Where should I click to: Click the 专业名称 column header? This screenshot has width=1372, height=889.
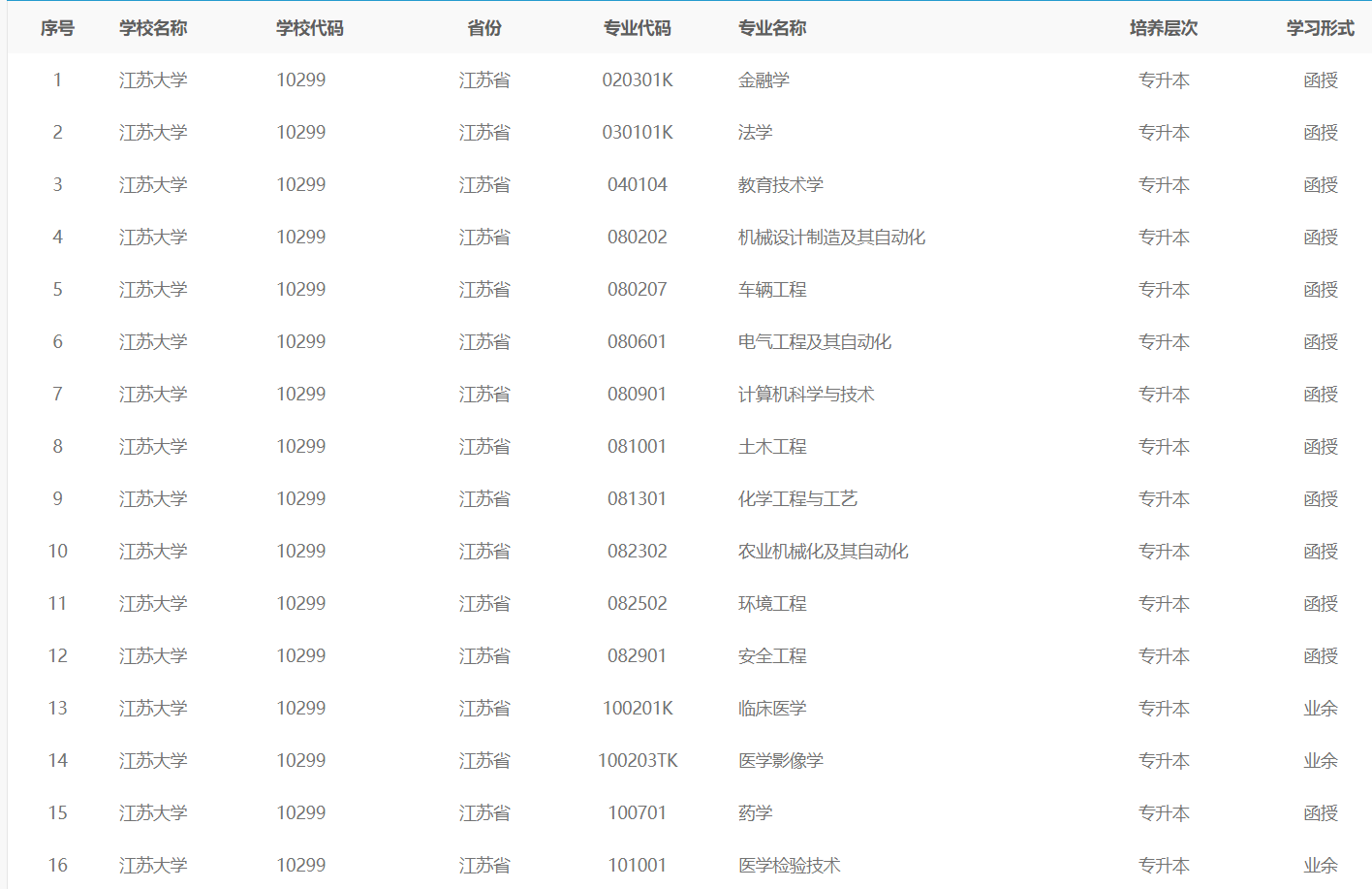tap(772, 28)
